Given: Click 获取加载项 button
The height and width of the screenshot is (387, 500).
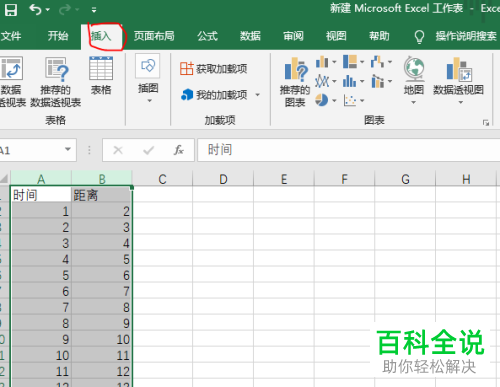Looking at the screenshot, I should 214,69.
